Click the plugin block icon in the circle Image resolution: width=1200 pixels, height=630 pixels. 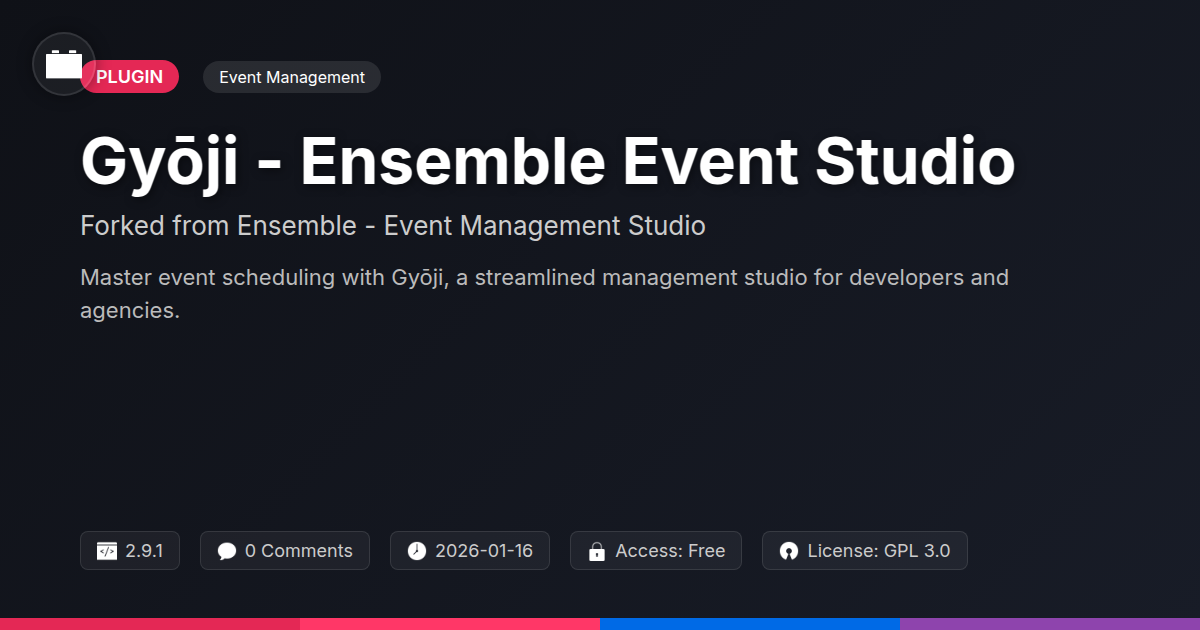64,64
